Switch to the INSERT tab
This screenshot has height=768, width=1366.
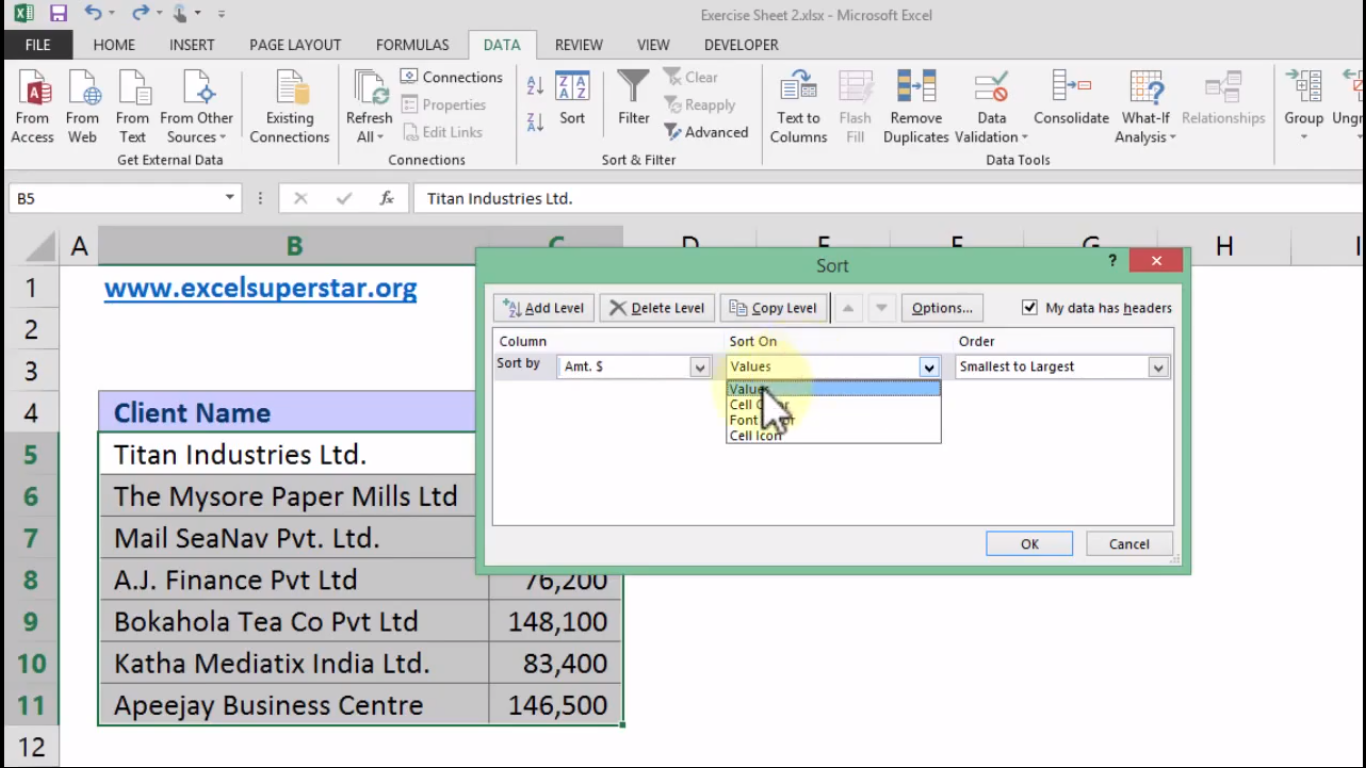pos(192,45)
